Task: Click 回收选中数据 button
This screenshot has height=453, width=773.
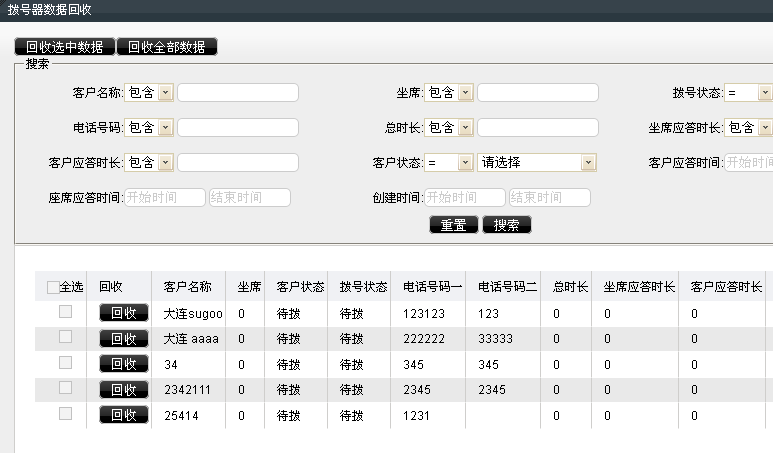Action: pyautogui.click(x=65, y=47)
